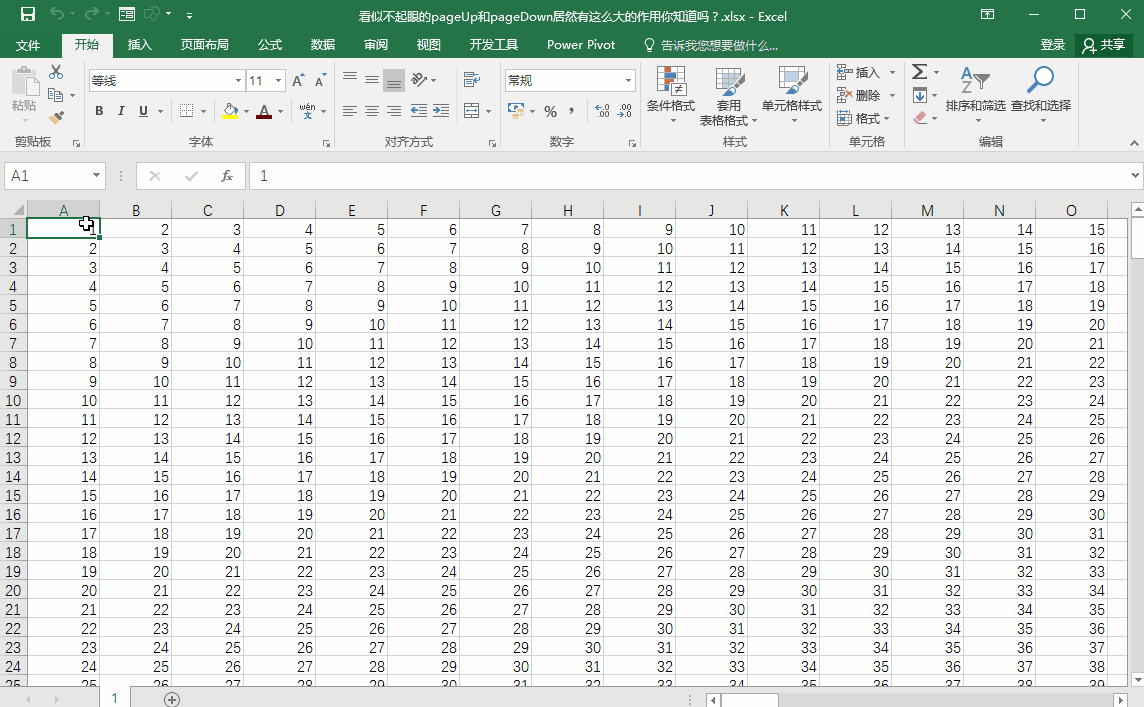Image resolution: width=1144 pixels, height=707 pixels.
Task: Align cell text right
Action: 394,111
